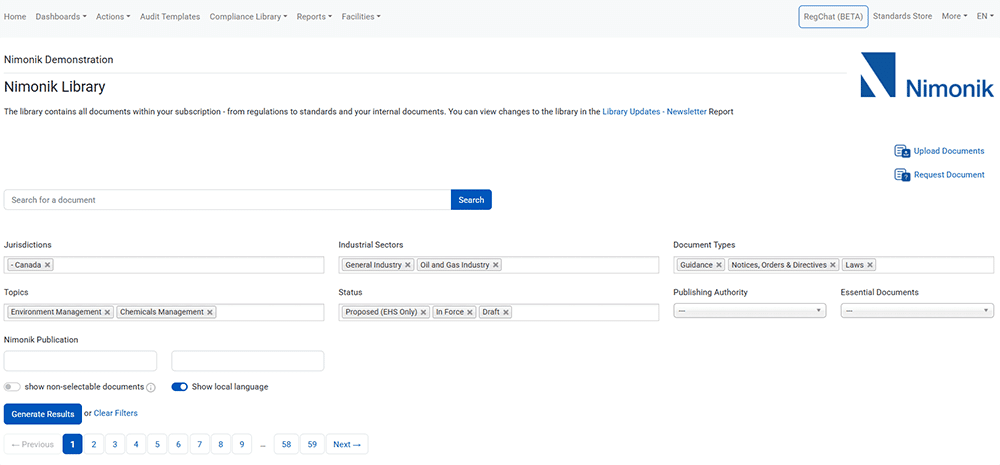1000x465 pixels.
Task: Remove the Chemicals Management topic tag
Action: click(210, 312)
